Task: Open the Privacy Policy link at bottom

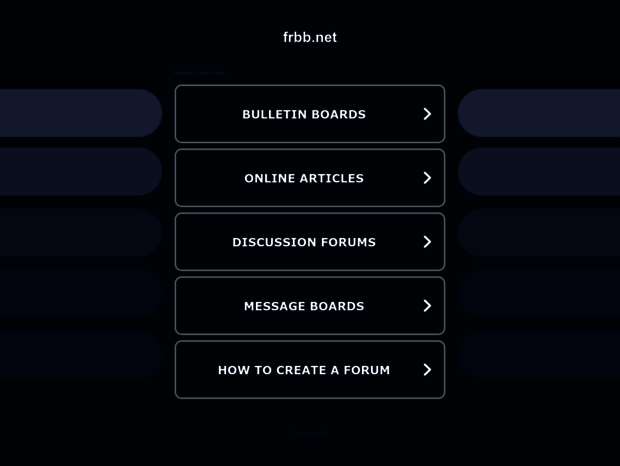Action: tap(310, 434)
